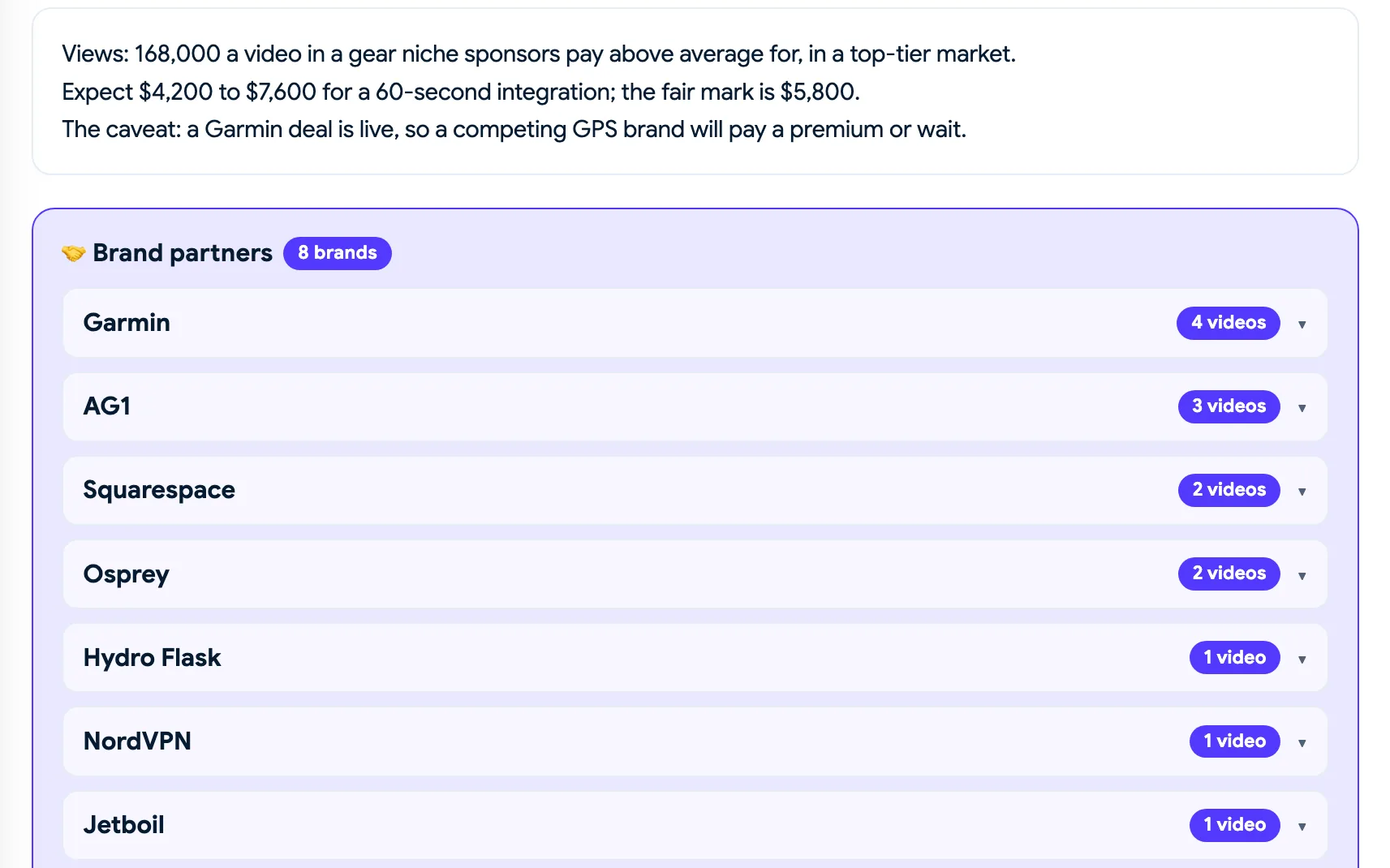Expand the Jetboil row arrow
Screen dimensions: 1390x868
(1302, 827)
